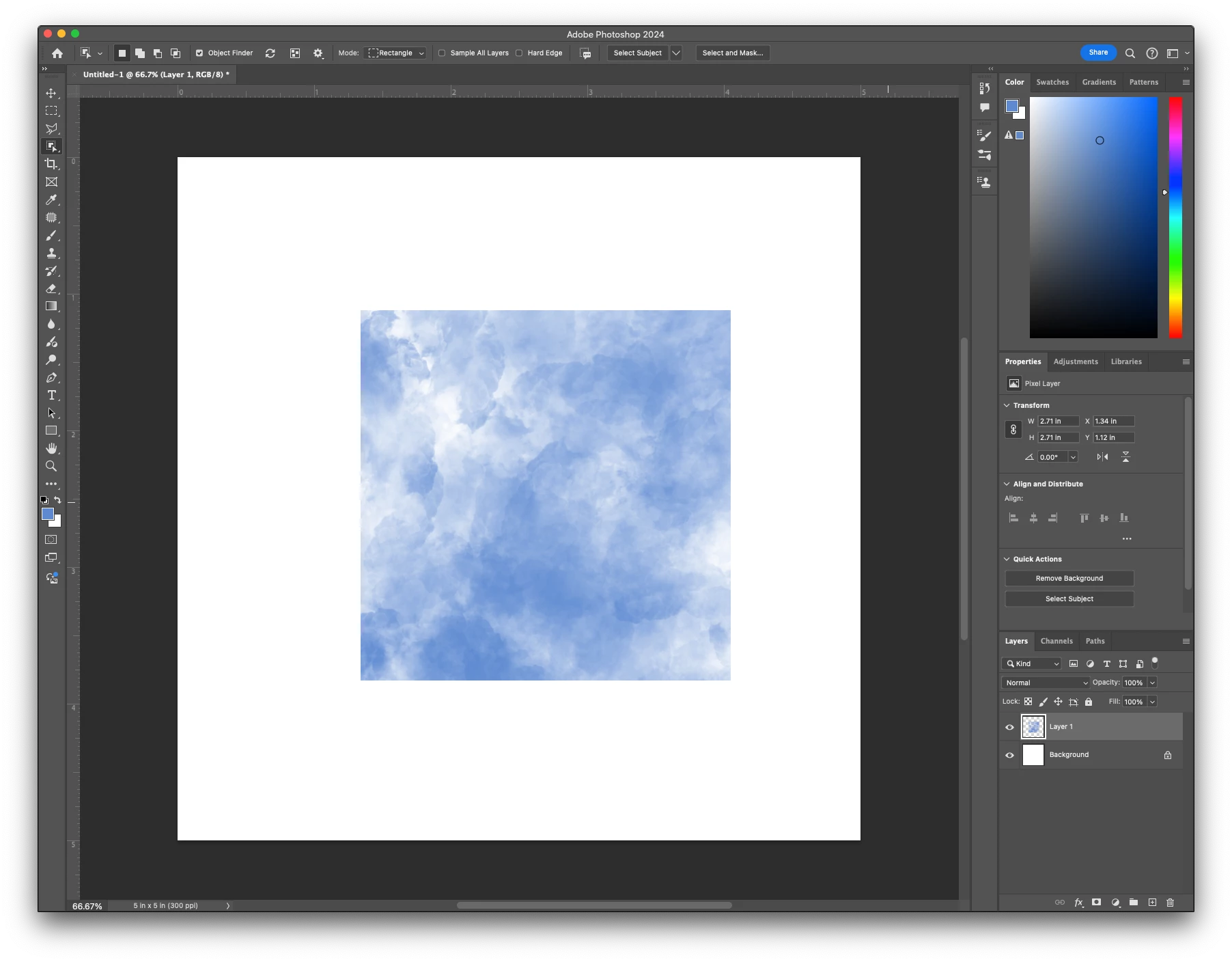1232x962 pixels.
Task: Switch to the Adjustments tab
Action: pos(1076,361)
